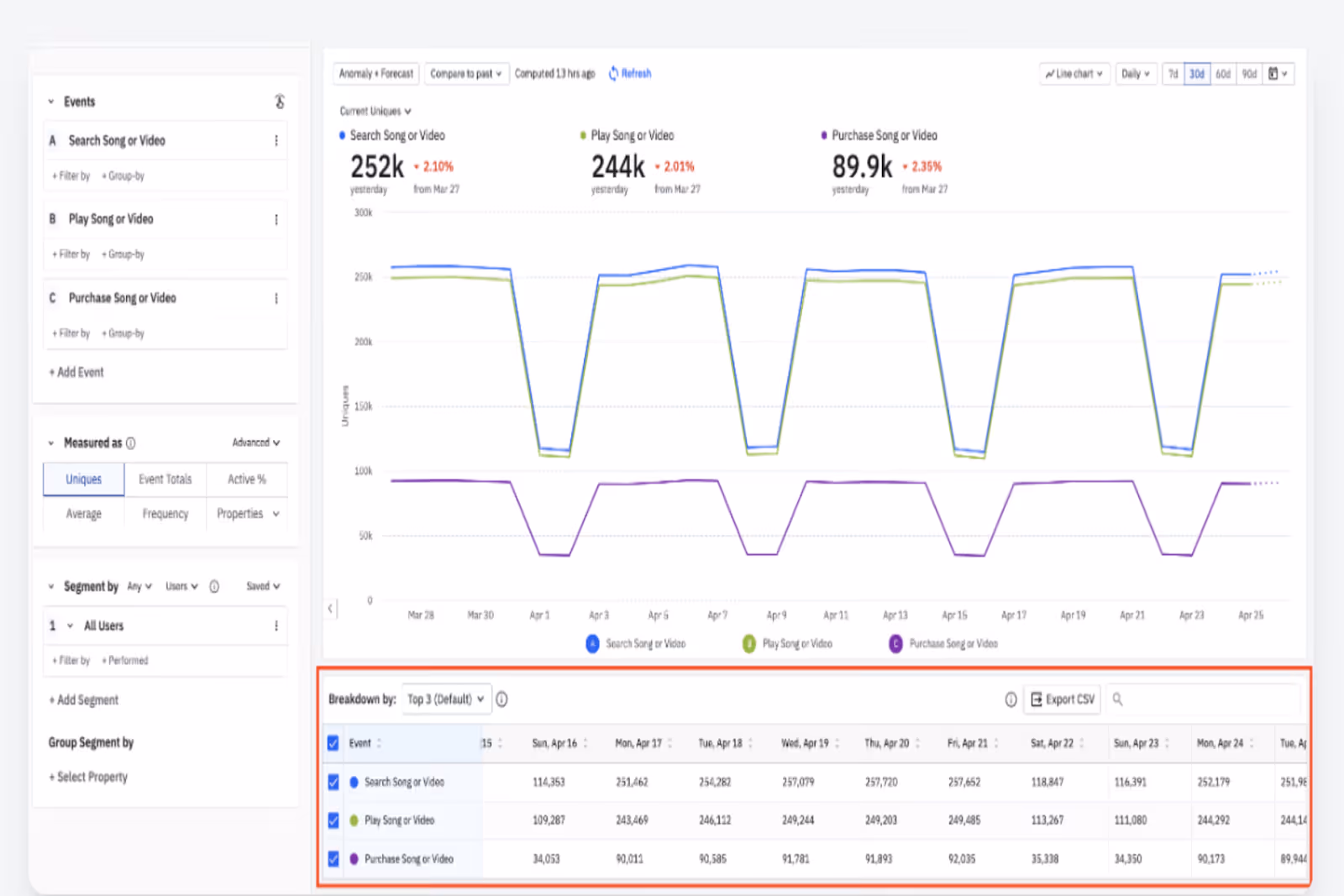Click the purple Purchase Song or Video legend swatch
Viewport: 1344px width, 896px height.
[896, 643]
